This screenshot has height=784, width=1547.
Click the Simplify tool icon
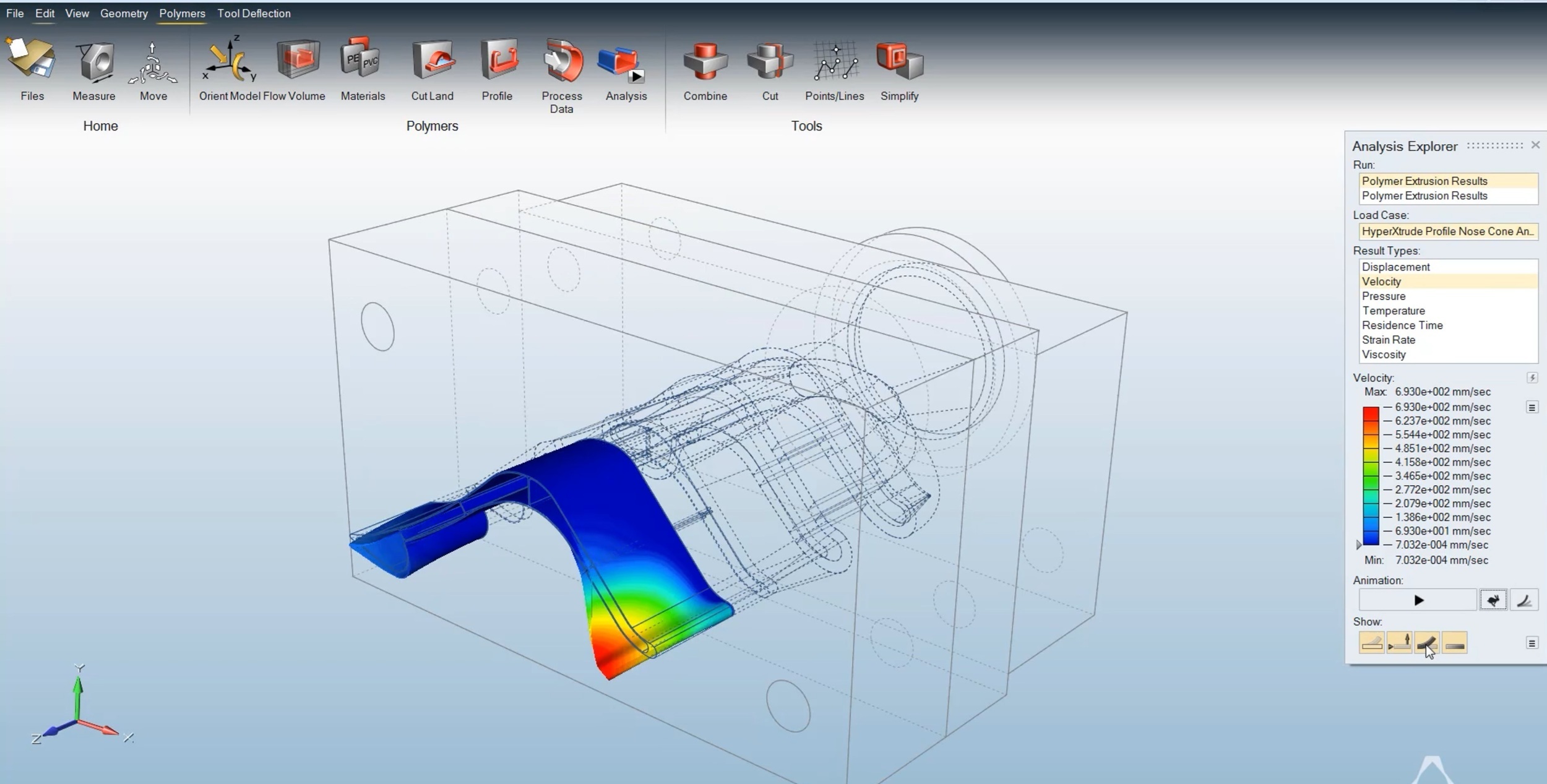[900, 61]
